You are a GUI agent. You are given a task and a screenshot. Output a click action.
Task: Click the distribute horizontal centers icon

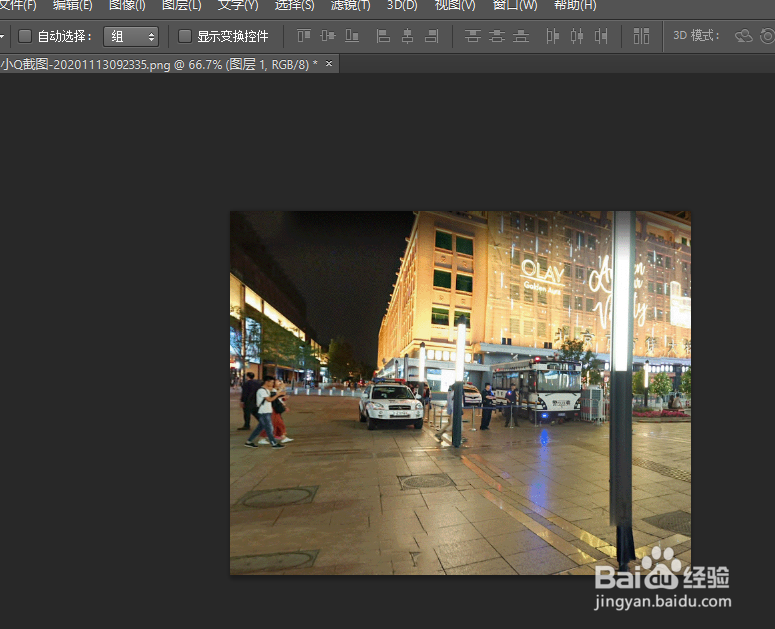(577, 36)
